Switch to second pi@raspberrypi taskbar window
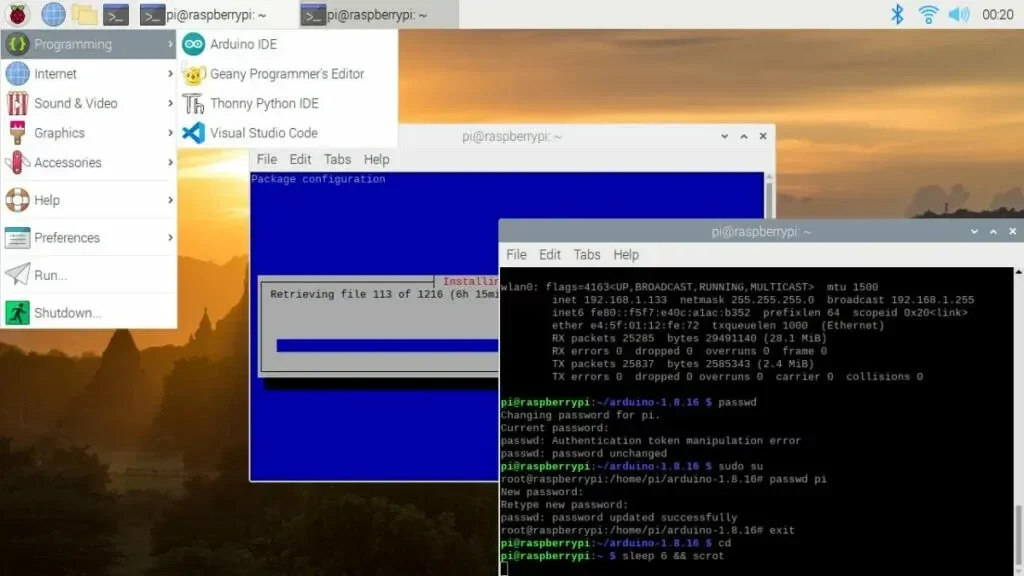 [379, 14]
